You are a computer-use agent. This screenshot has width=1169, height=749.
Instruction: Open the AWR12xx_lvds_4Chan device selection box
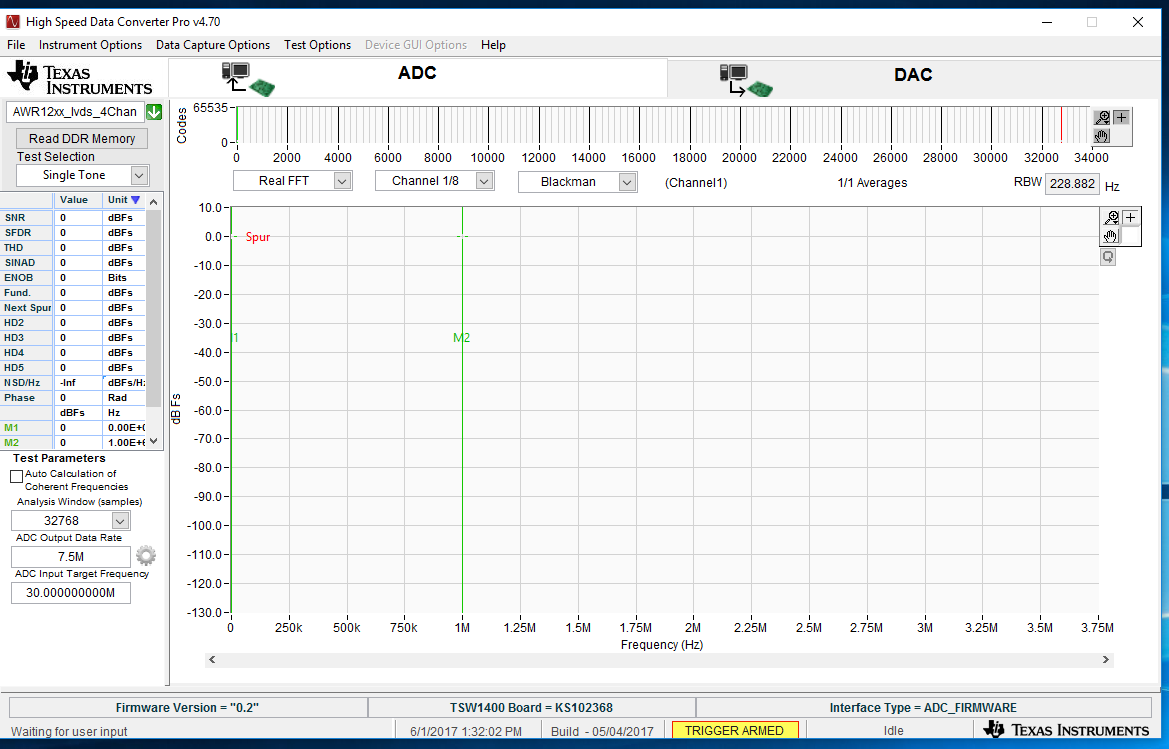click(x=75, y=112)
